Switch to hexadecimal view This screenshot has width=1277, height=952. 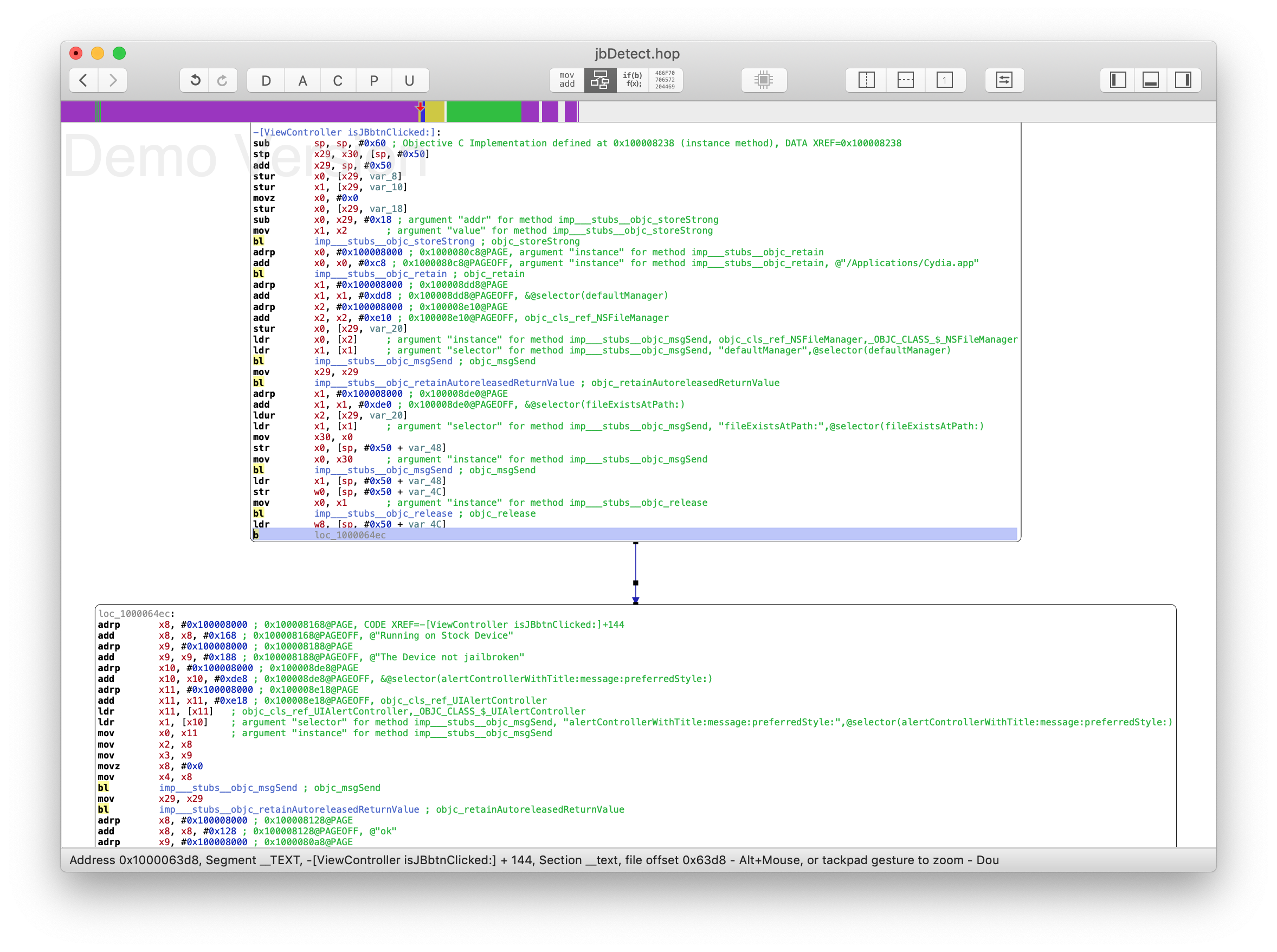tap(665, 80)
